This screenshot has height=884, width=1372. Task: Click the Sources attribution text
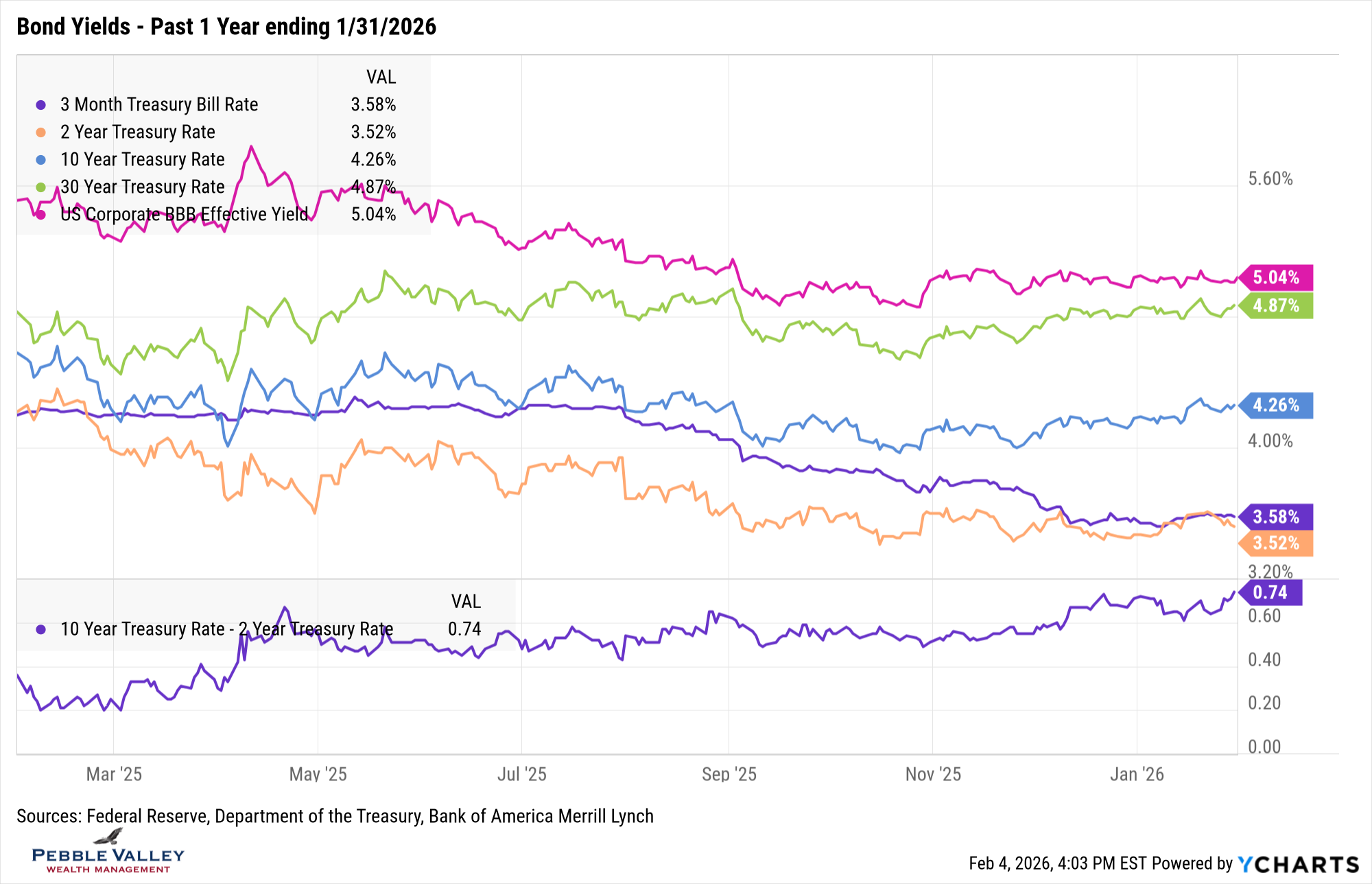point(335,816)
